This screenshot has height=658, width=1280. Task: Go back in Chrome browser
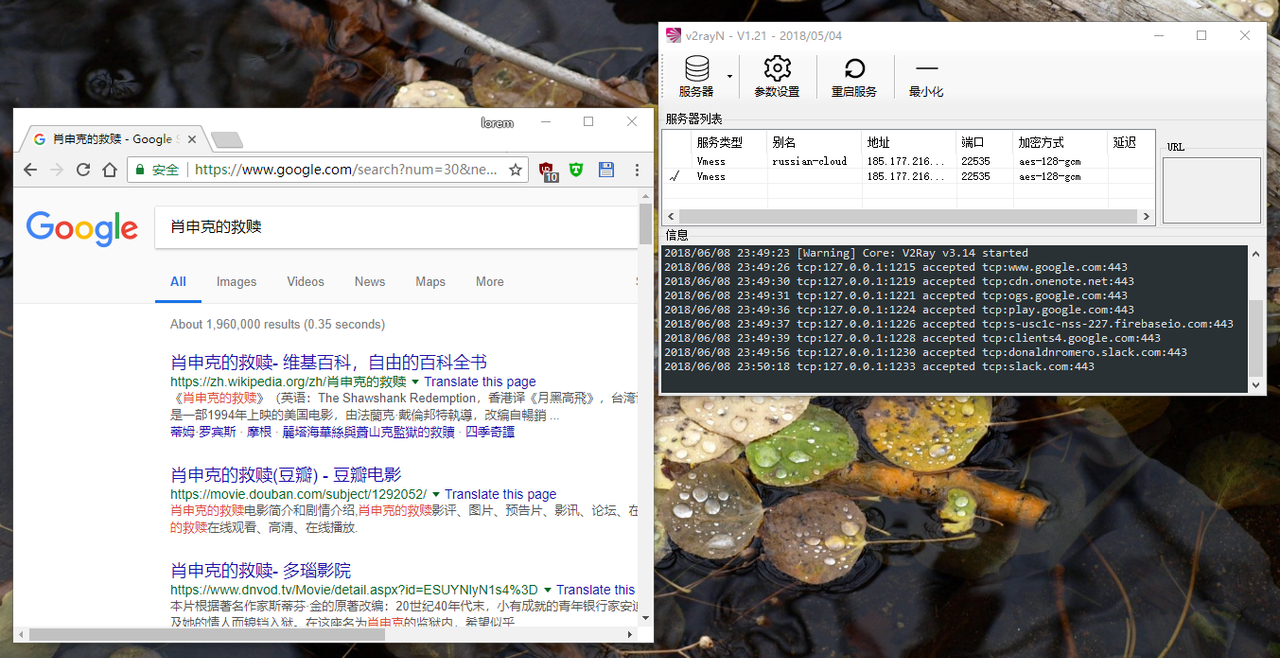[31, 170]
